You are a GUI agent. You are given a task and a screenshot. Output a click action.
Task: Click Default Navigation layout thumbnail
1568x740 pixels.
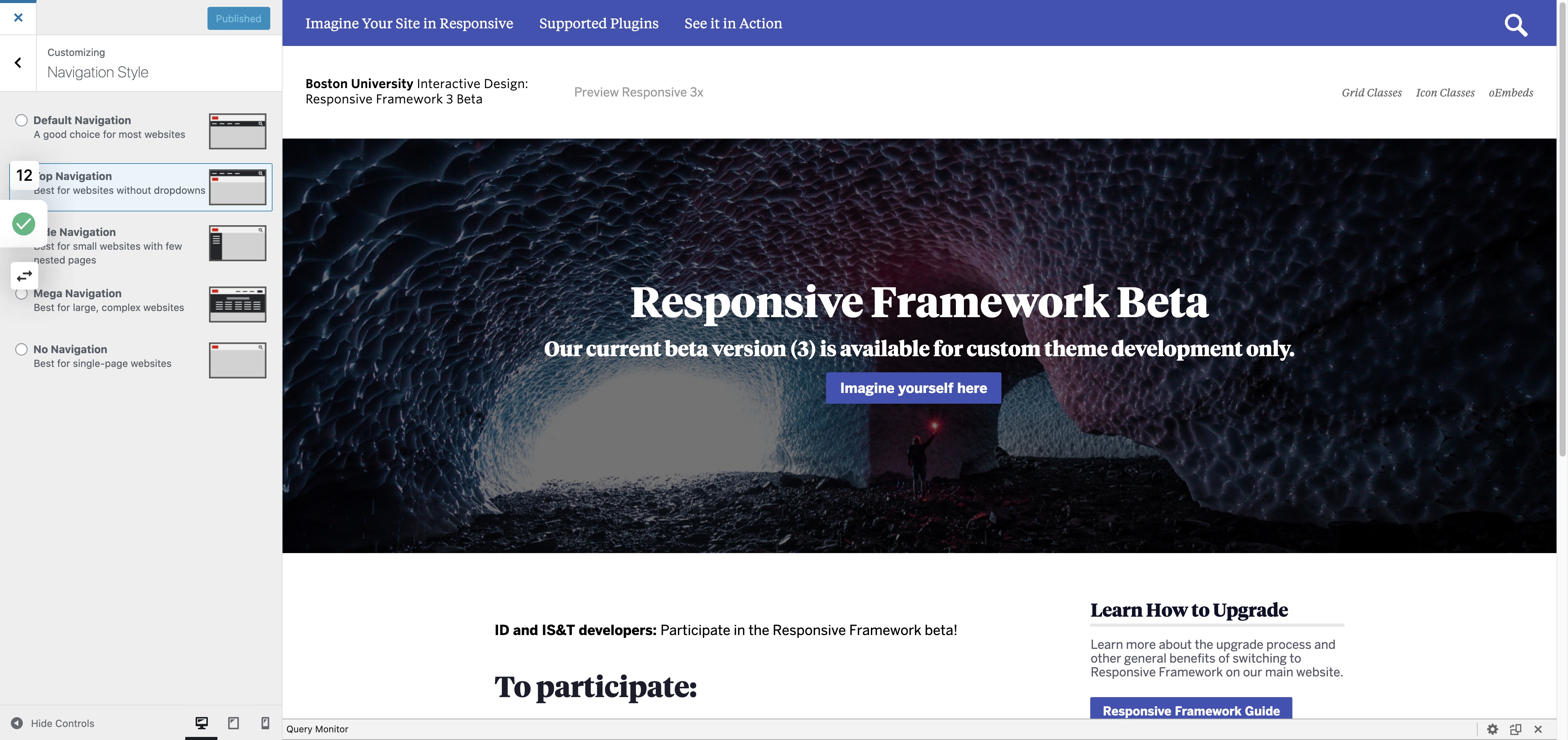(237, 131)
